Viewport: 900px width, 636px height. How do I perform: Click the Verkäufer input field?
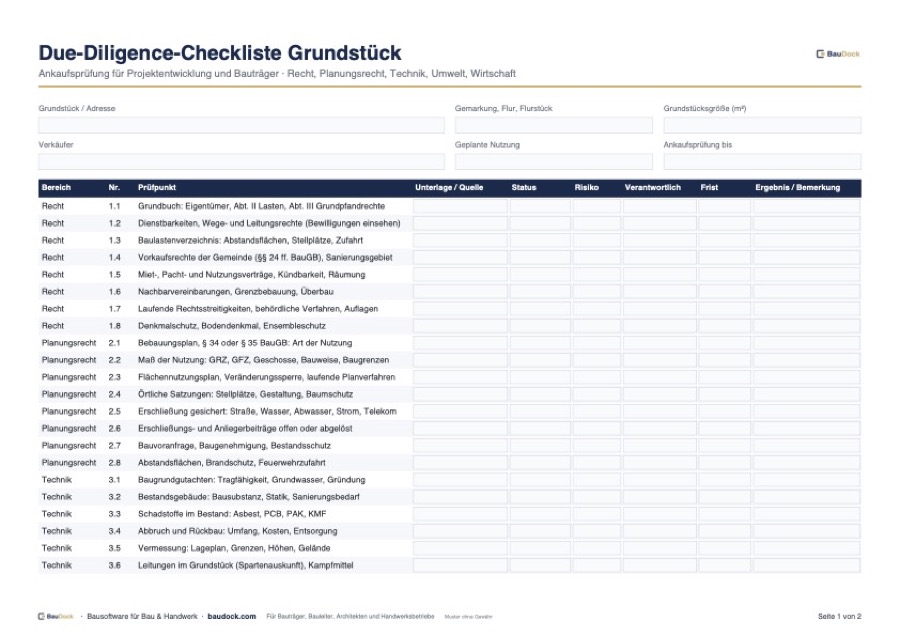[x=241, y=162]
